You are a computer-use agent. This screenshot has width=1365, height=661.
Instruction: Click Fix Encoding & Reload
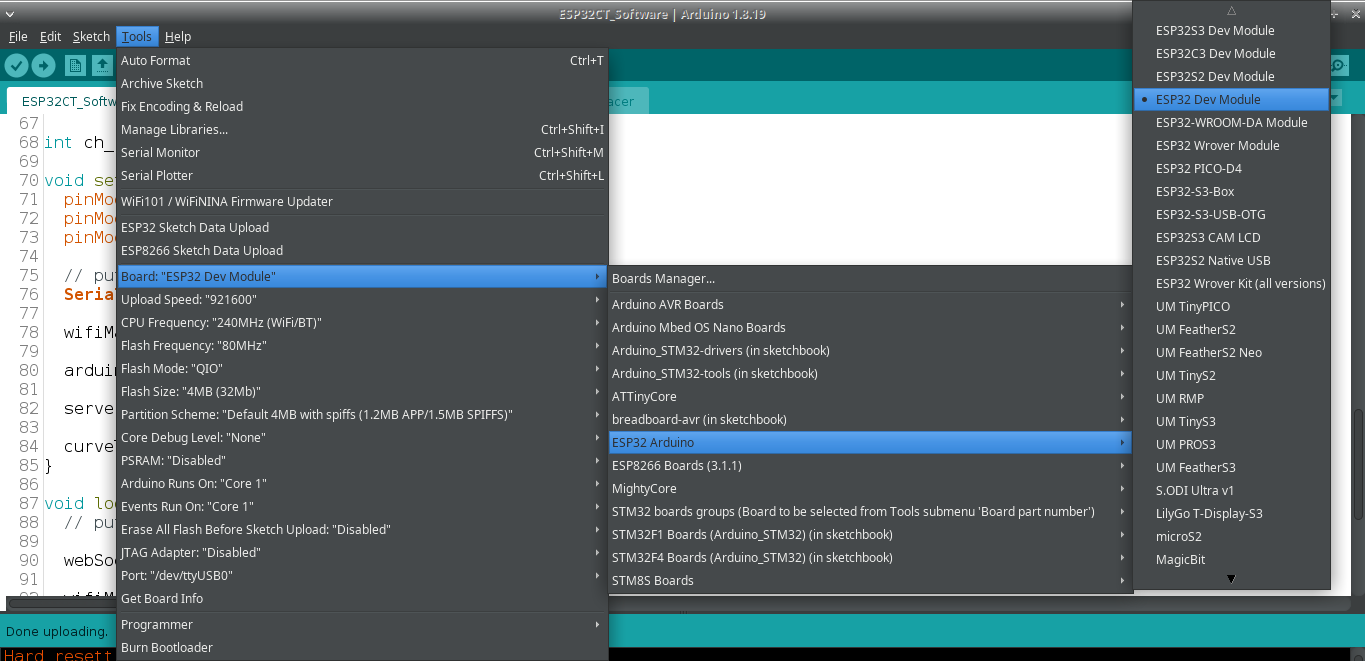(x=362, y=106)
